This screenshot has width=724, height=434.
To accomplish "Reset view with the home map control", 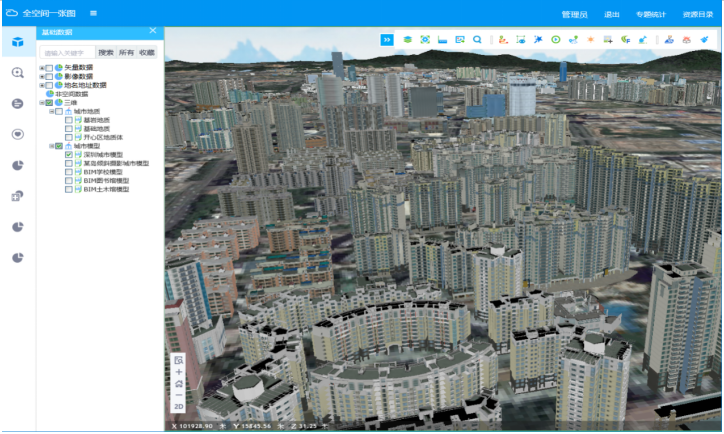I will (179, 383).
